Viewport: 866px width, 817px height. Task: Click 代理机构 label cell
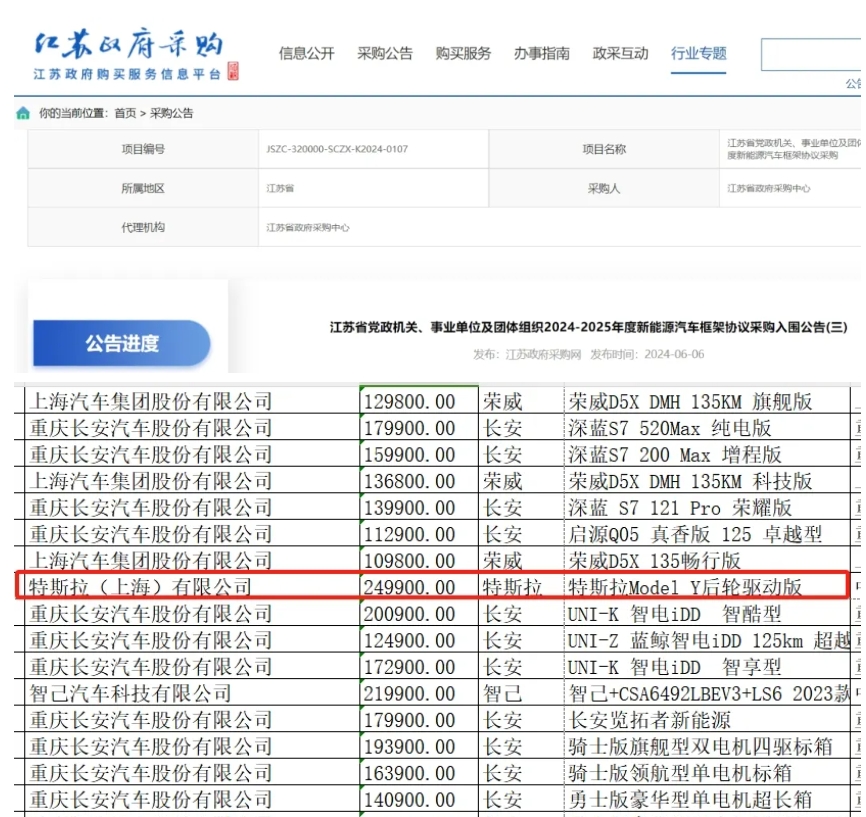click(143, 227)
